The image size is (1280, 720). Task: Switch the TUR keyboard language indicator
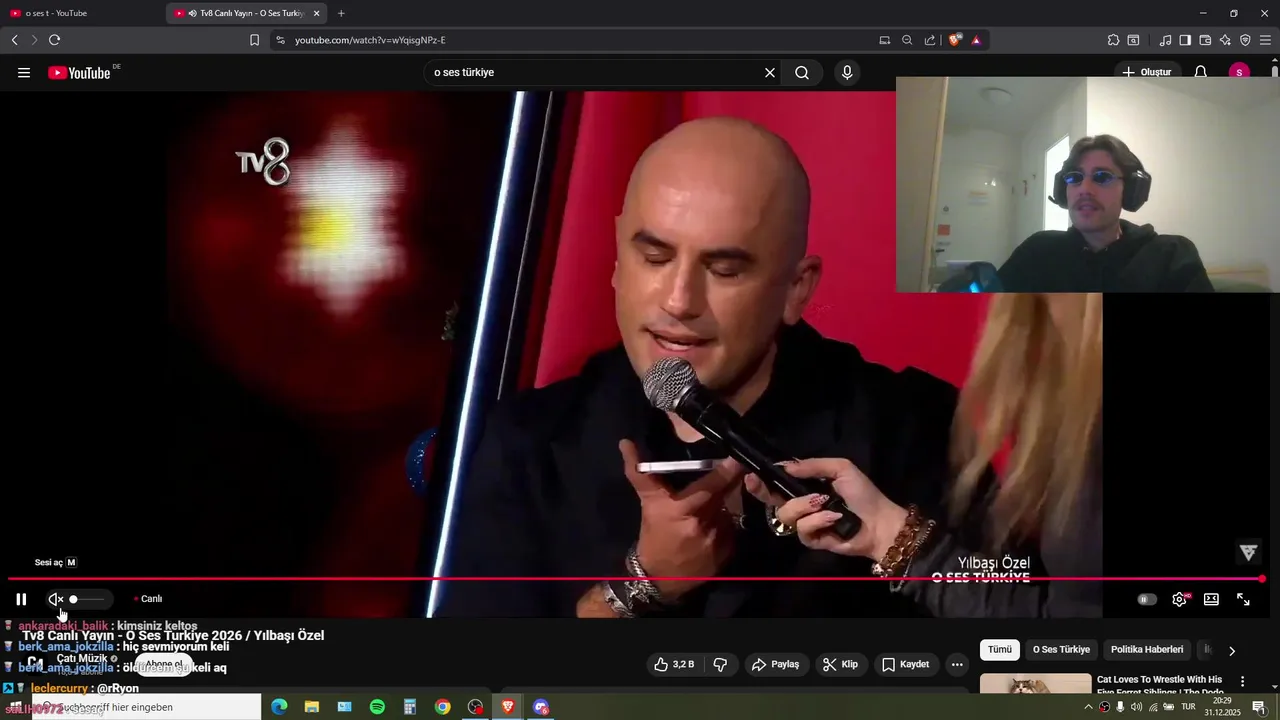(1189, 707)
